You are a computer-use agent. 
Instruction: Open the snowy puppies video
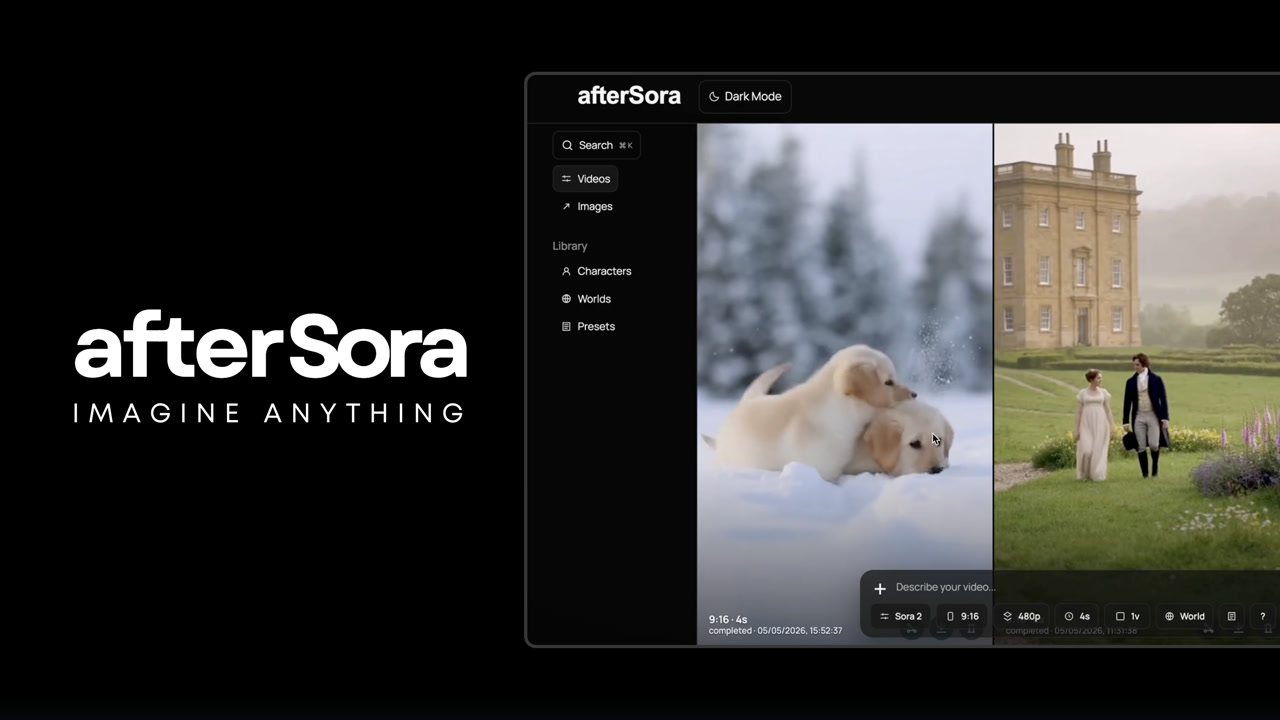pos(845,384)
